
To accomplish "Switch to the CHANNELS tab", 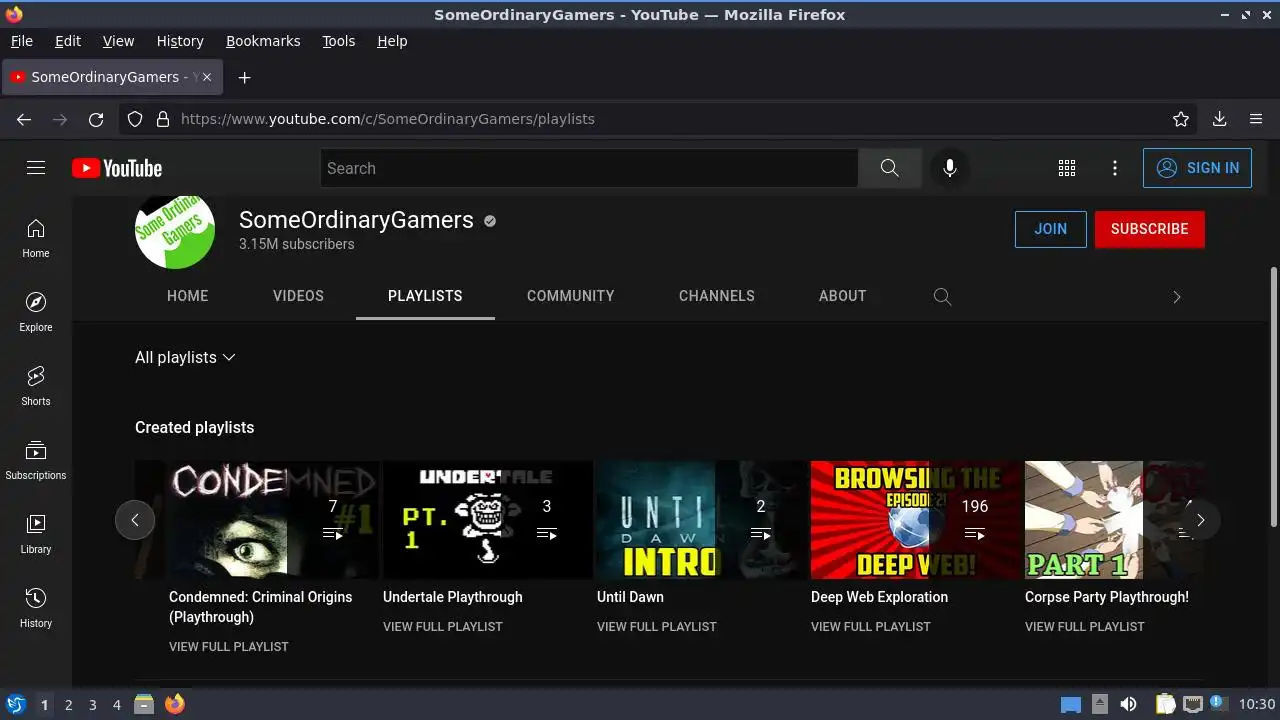I will [x=717, y=296].
